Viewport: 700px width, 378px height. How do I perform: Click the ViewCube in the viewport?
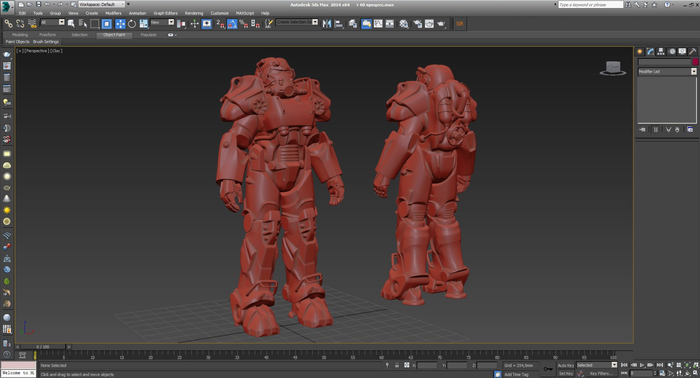tap(612, 68)
